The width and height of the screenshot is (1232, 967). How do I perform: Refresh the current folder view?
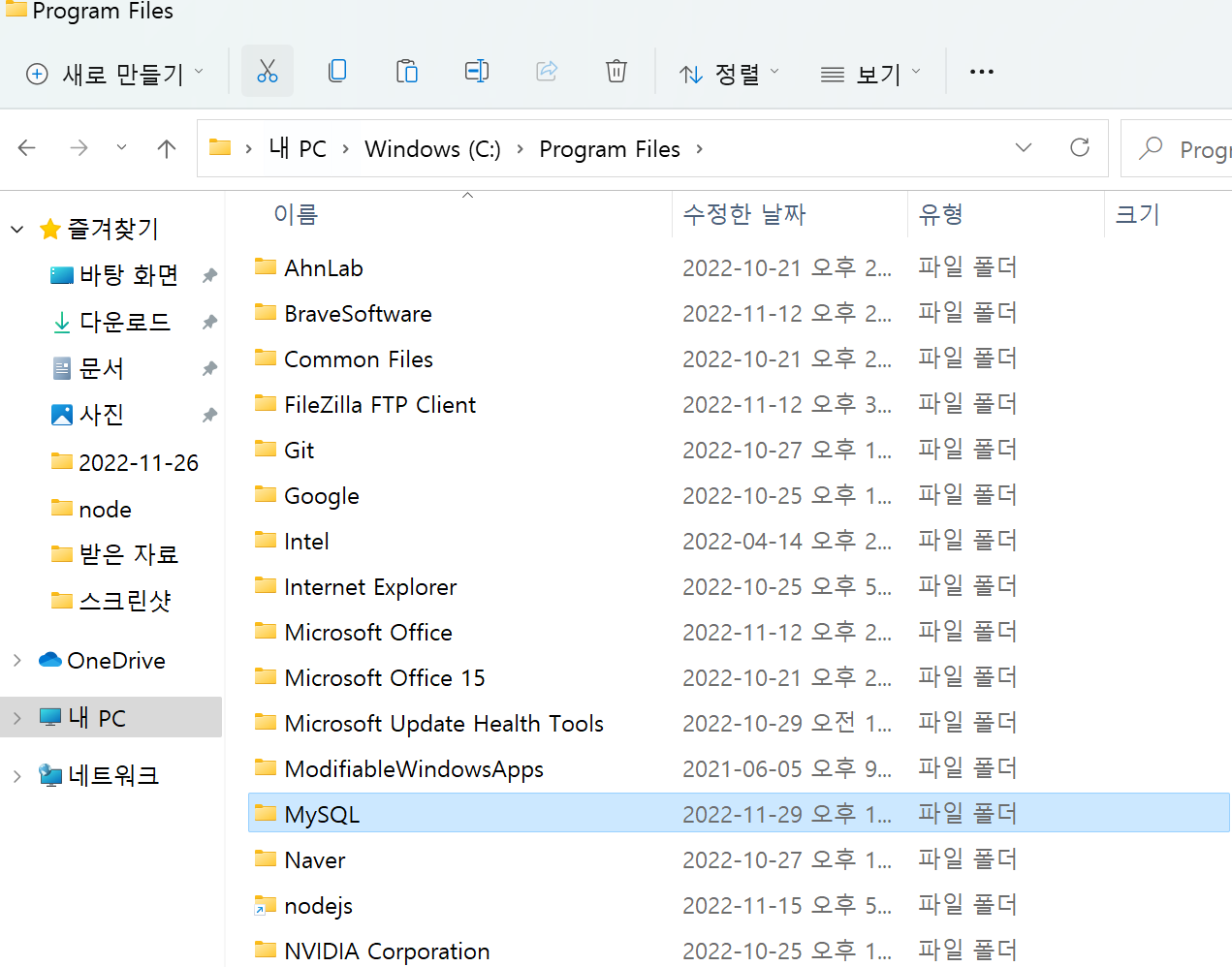[x=1080, y=147]
